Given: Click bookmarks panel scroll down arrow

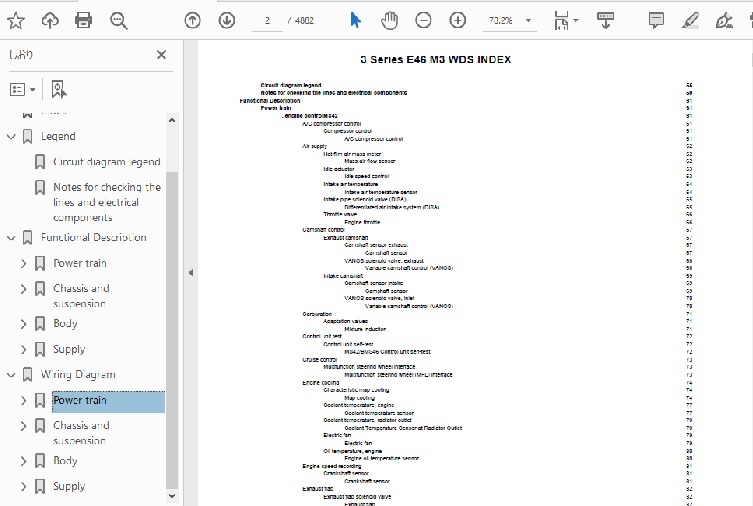Looking at the screenshot, I should [172, 496].
